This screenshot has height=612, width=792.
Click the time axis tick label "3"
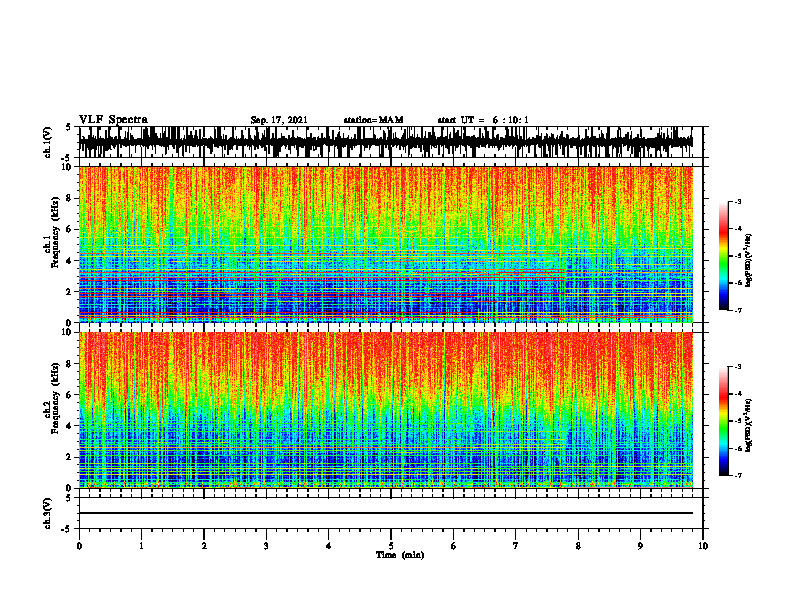point(266,546)
